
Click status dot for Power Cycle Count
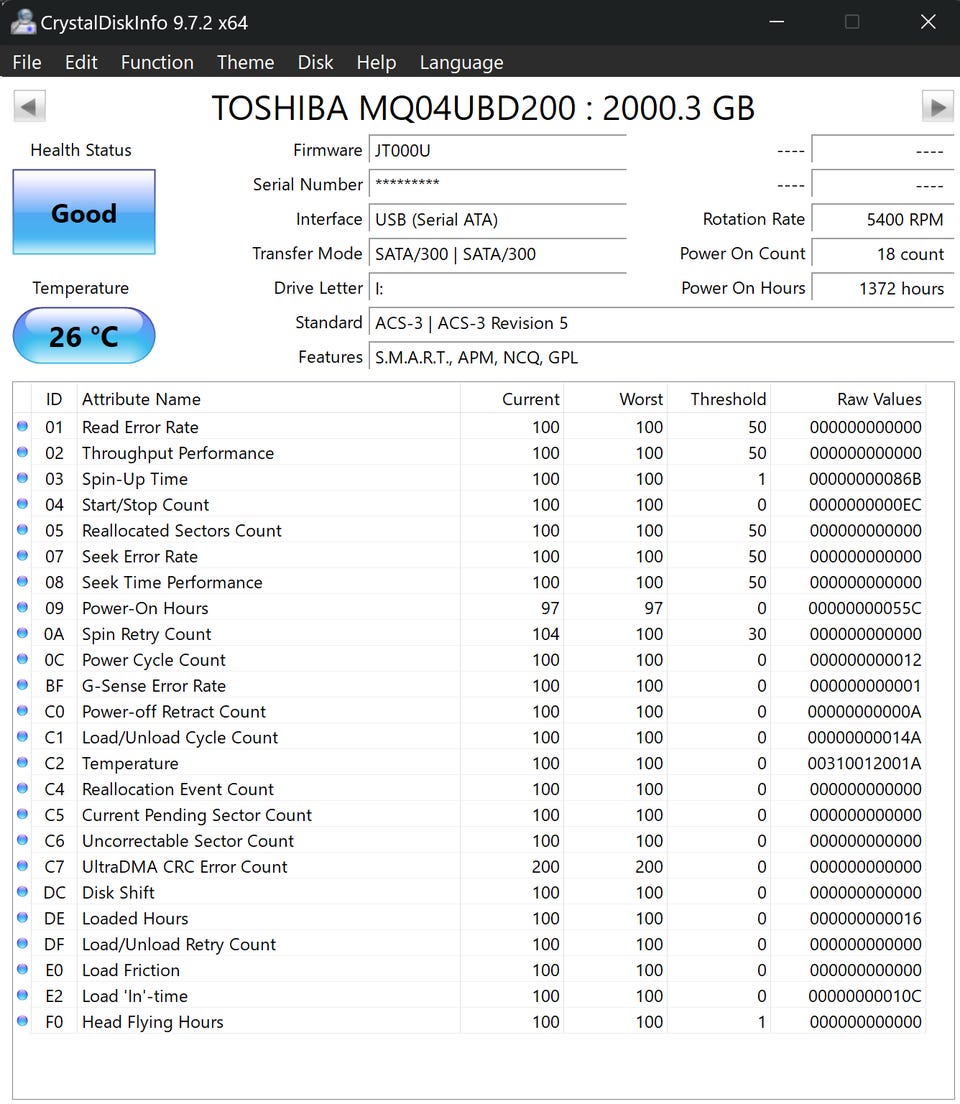(x=23, y=659)
